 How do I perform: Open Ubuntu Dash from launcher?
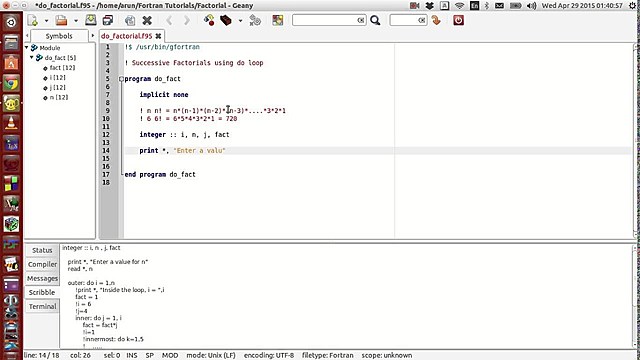point(11,22)
